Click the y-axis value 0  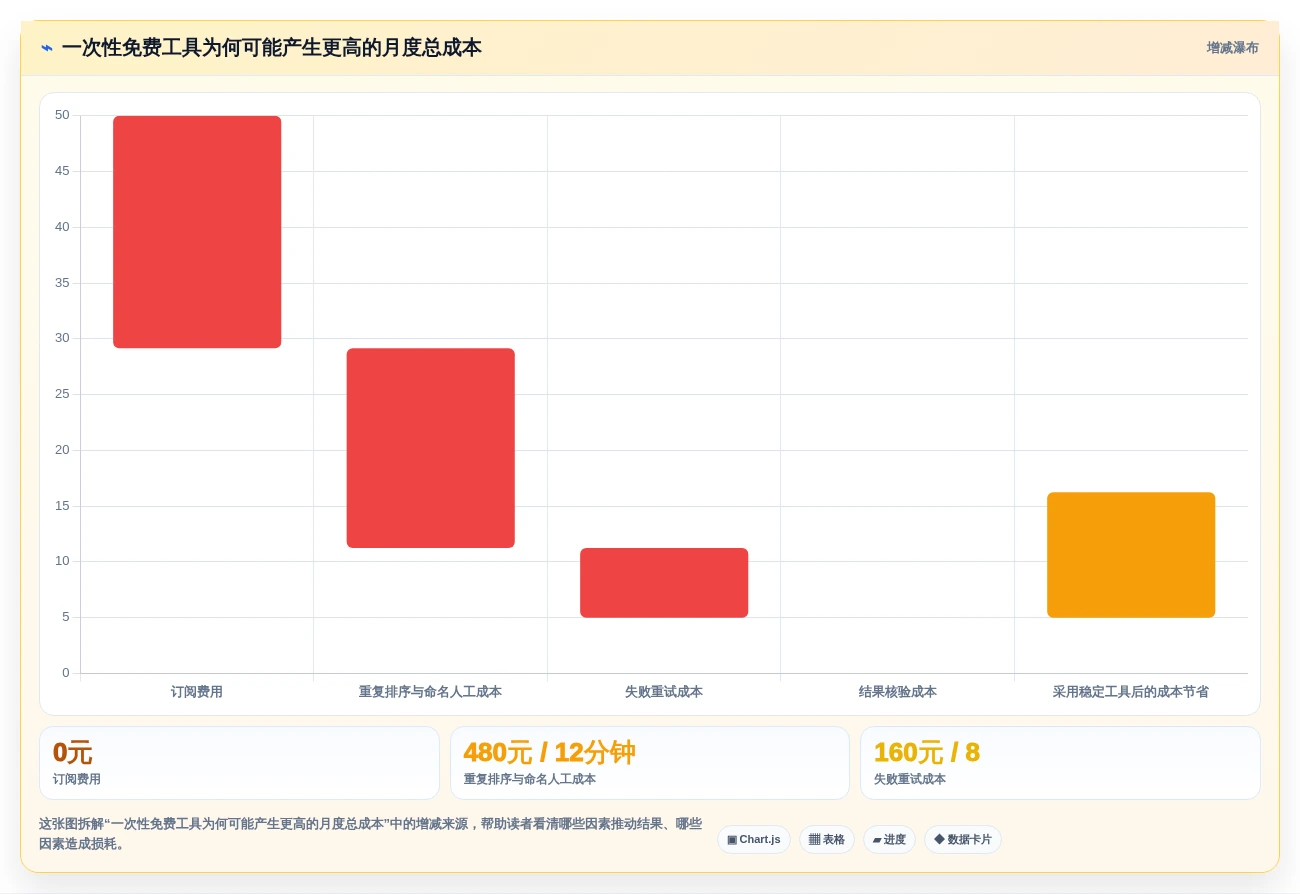click(66, 673)
